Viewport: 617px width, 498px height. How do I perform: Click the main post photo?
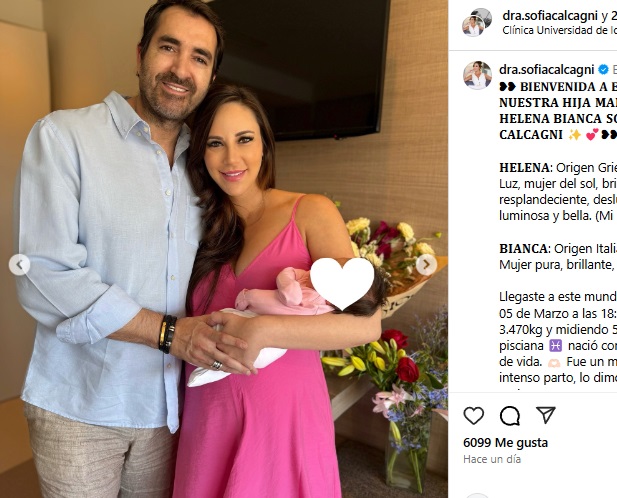(x=224, y=249)
